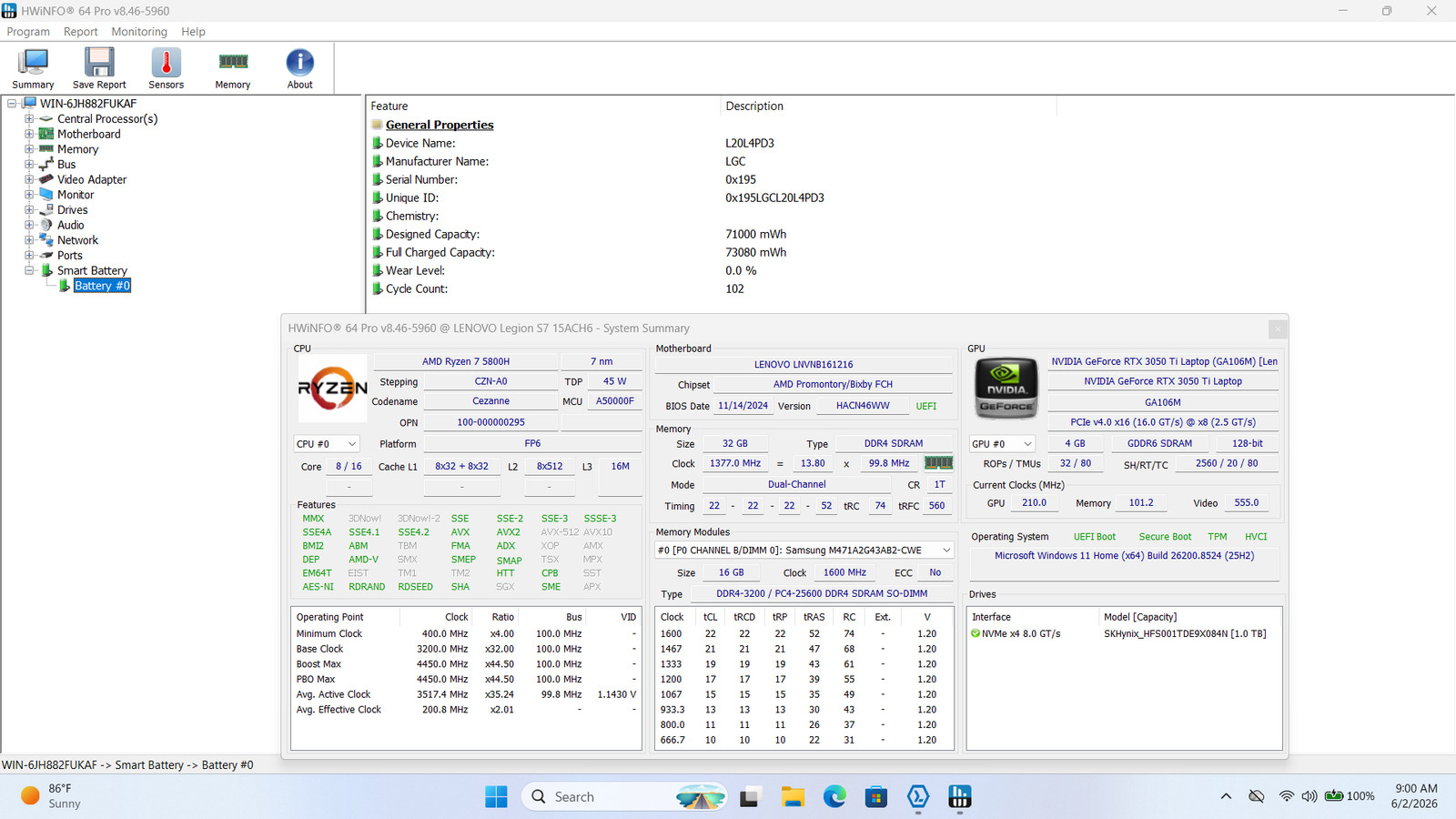Click the Secure Boot label
The width and height of the screenshot is (1456, 819).
[x=1165, y=537]
